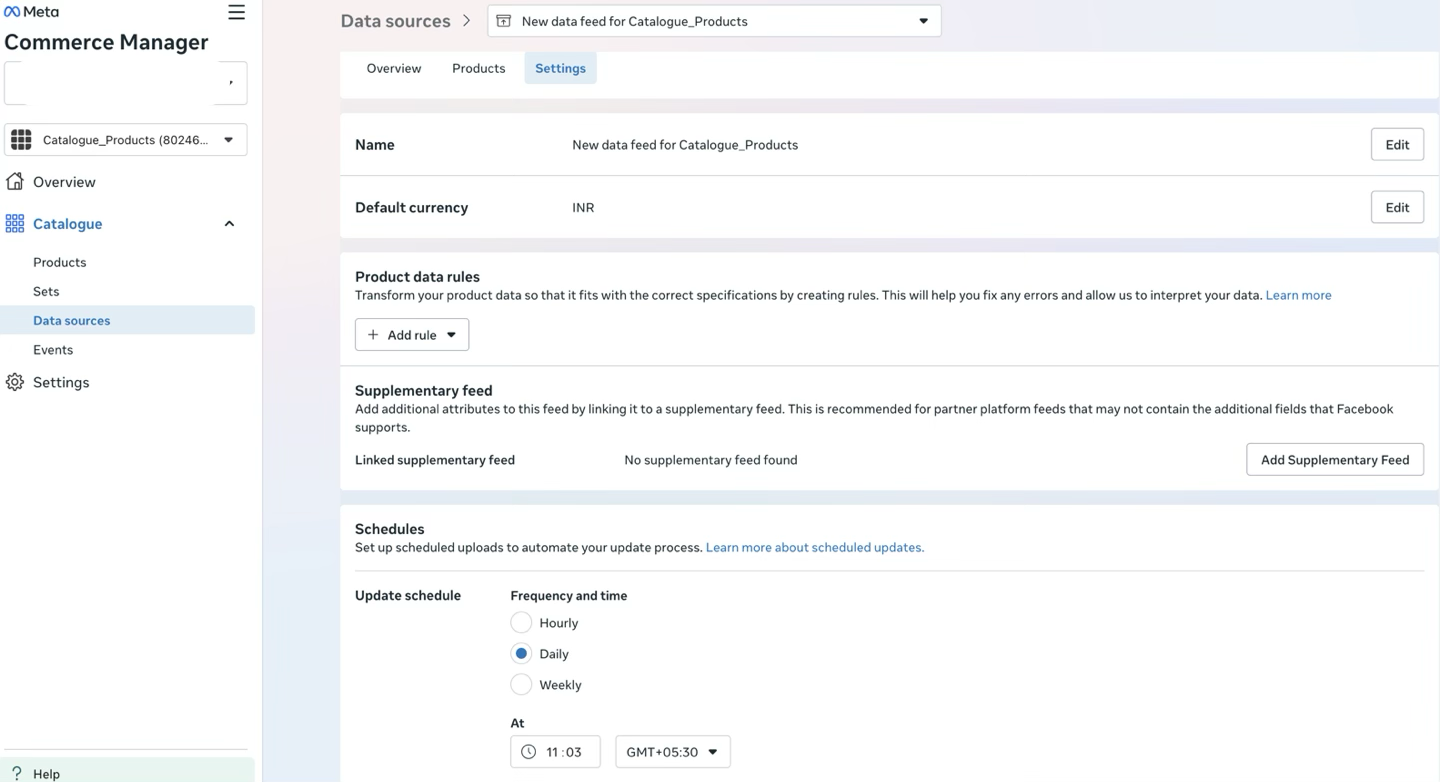The image size is (1440, 782).
Task: Select the Weekly frequency option
Action: coord(521,685)
